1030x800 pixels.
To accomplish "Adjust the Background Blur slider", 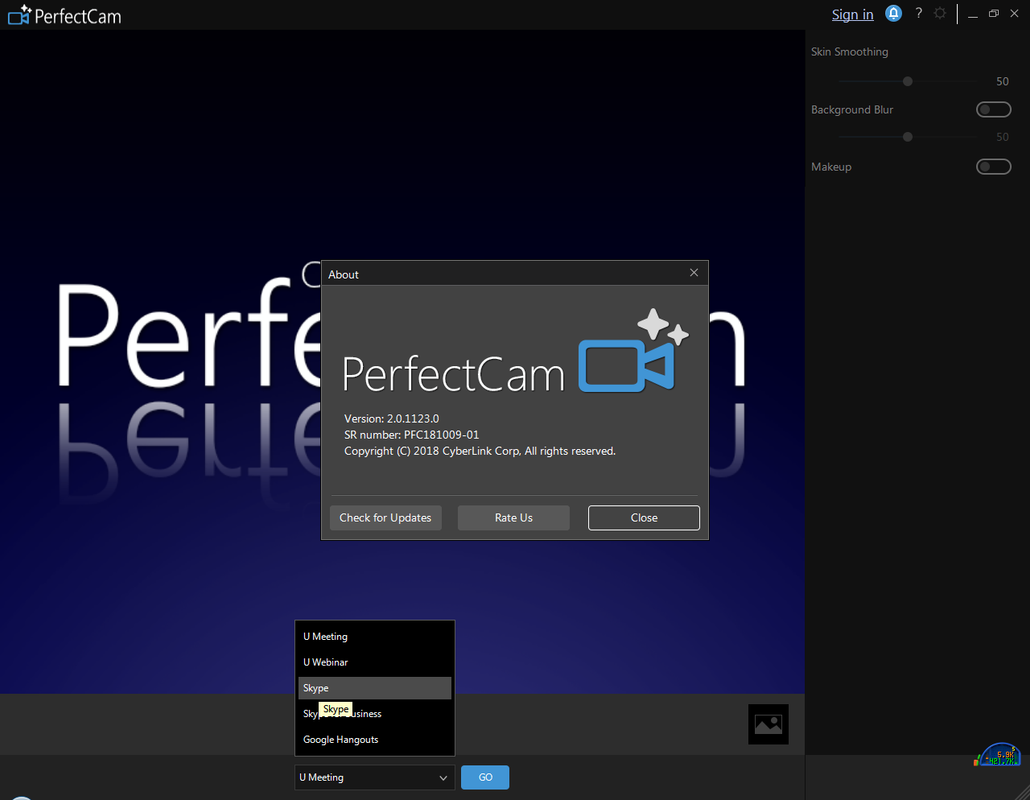I will (907, 137).
